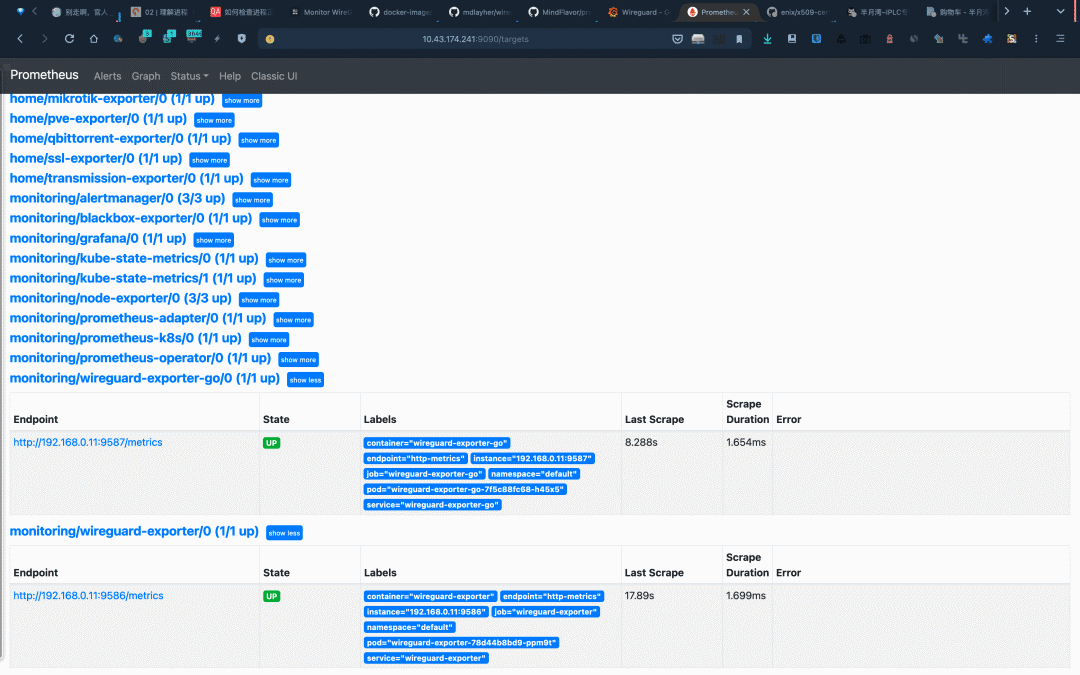Open the 192.168.0.11:9586/metrics endpoint link
The width and height of the screenshot is (1080, 675).
pyautogui.click(x=88, y=596)
